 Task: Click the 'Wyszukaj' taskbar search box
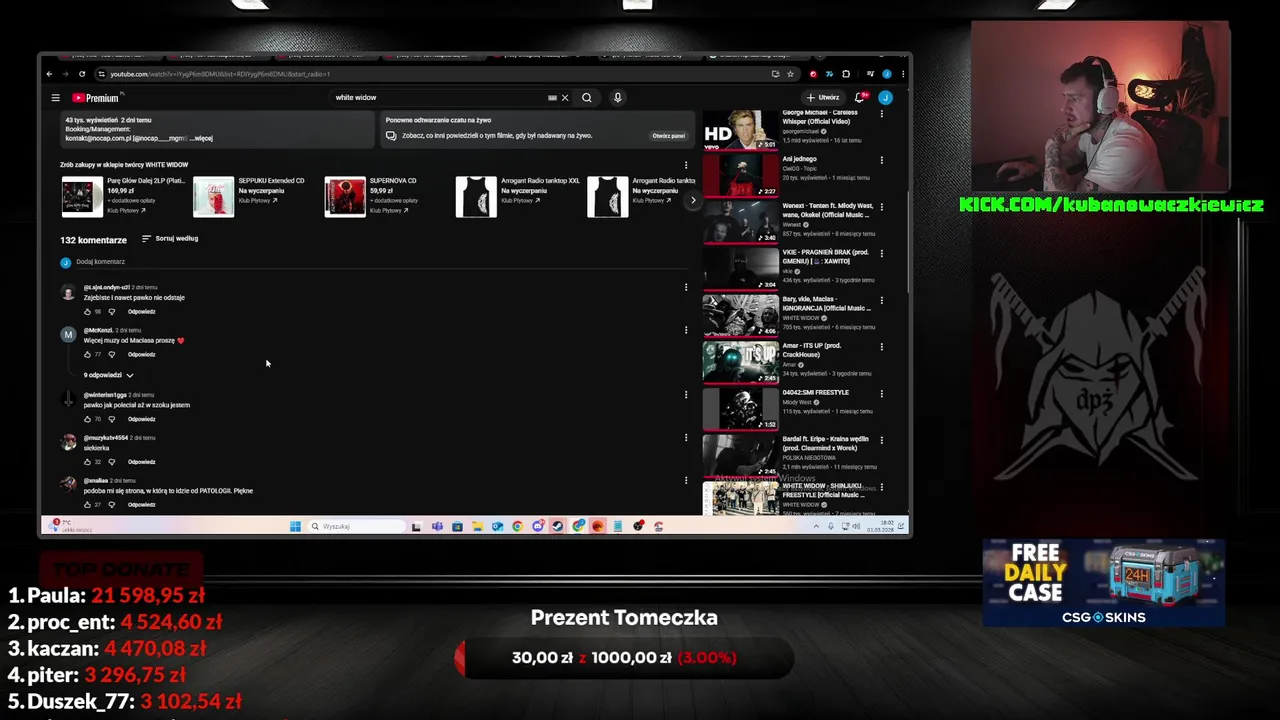pos(355,526)
